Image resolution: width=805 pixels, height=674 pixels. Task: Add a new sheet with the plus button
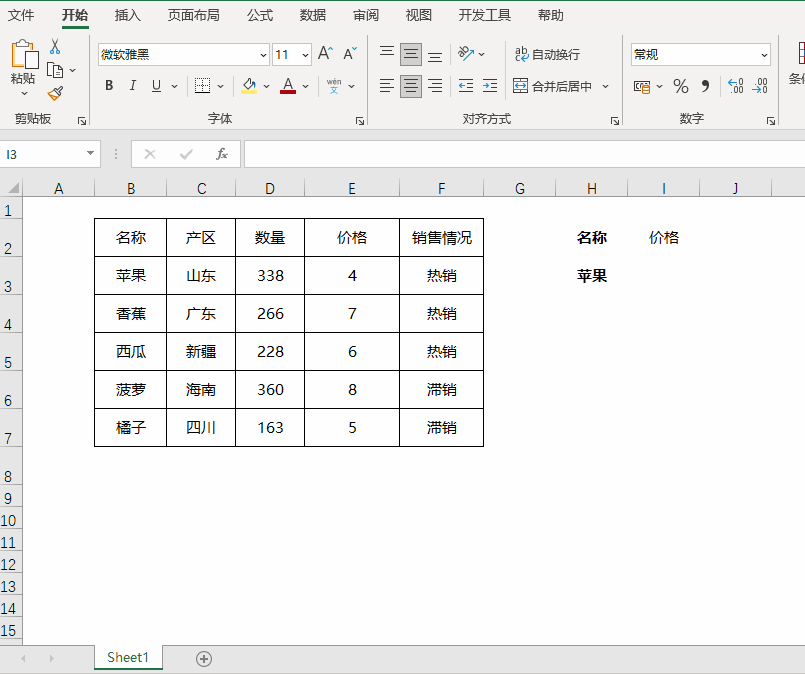(204, 659)
